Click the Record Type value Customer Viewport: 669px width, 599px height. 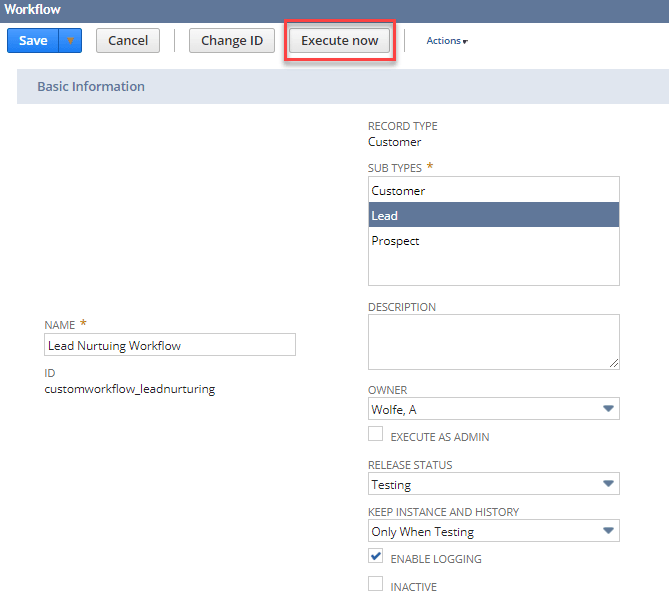(x=394, y=142)
